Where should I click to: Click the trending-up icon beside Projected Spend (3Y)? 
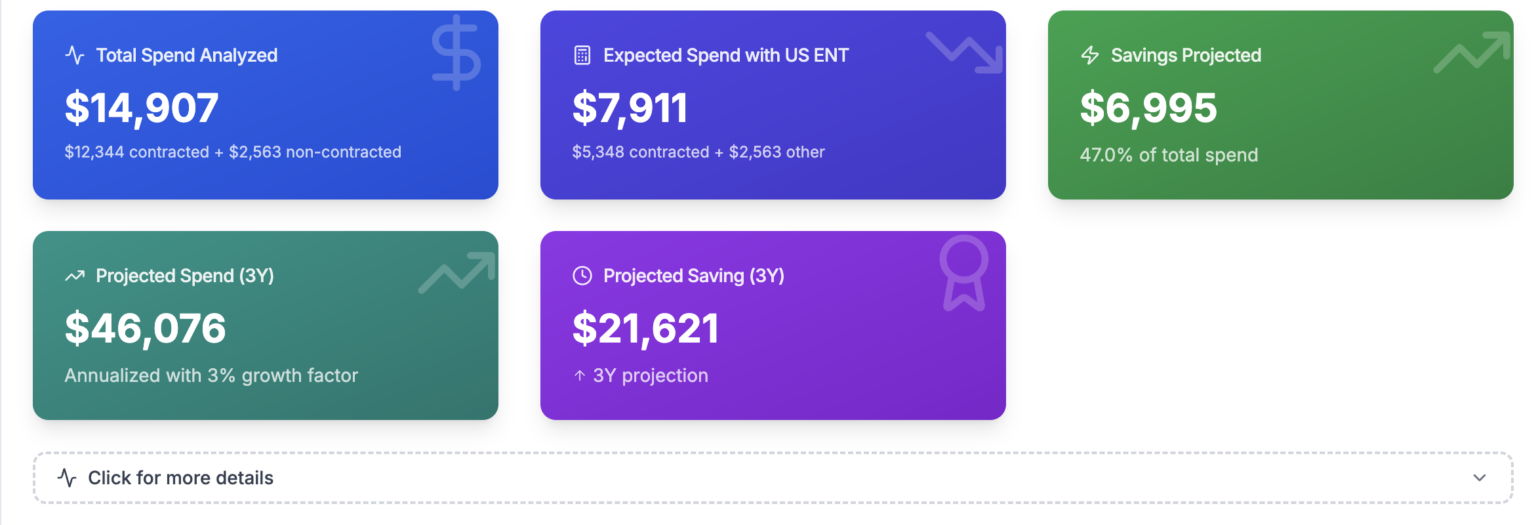point(75,276)
